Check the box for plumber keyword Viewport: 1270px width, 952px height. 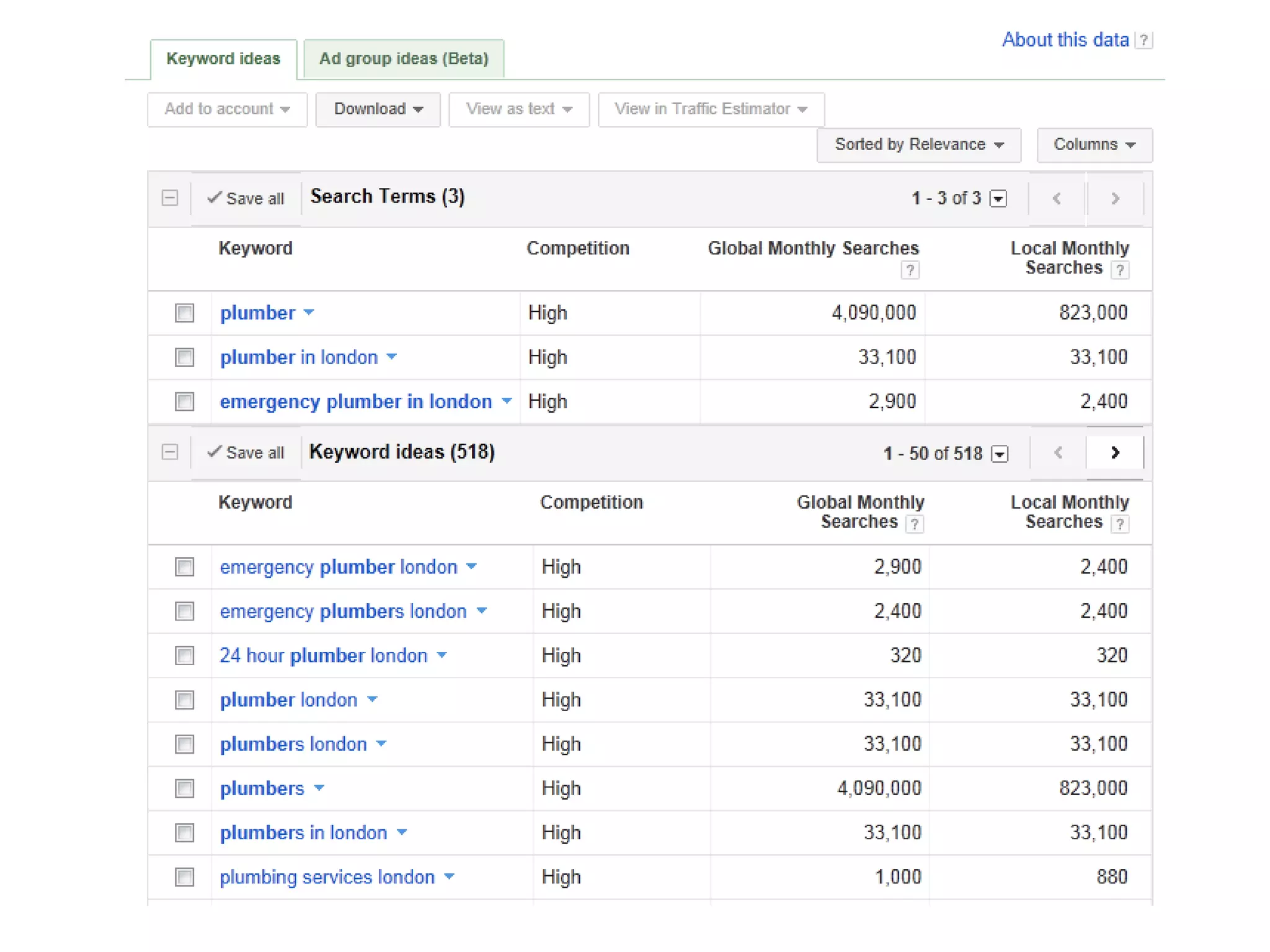coord(184,313)
